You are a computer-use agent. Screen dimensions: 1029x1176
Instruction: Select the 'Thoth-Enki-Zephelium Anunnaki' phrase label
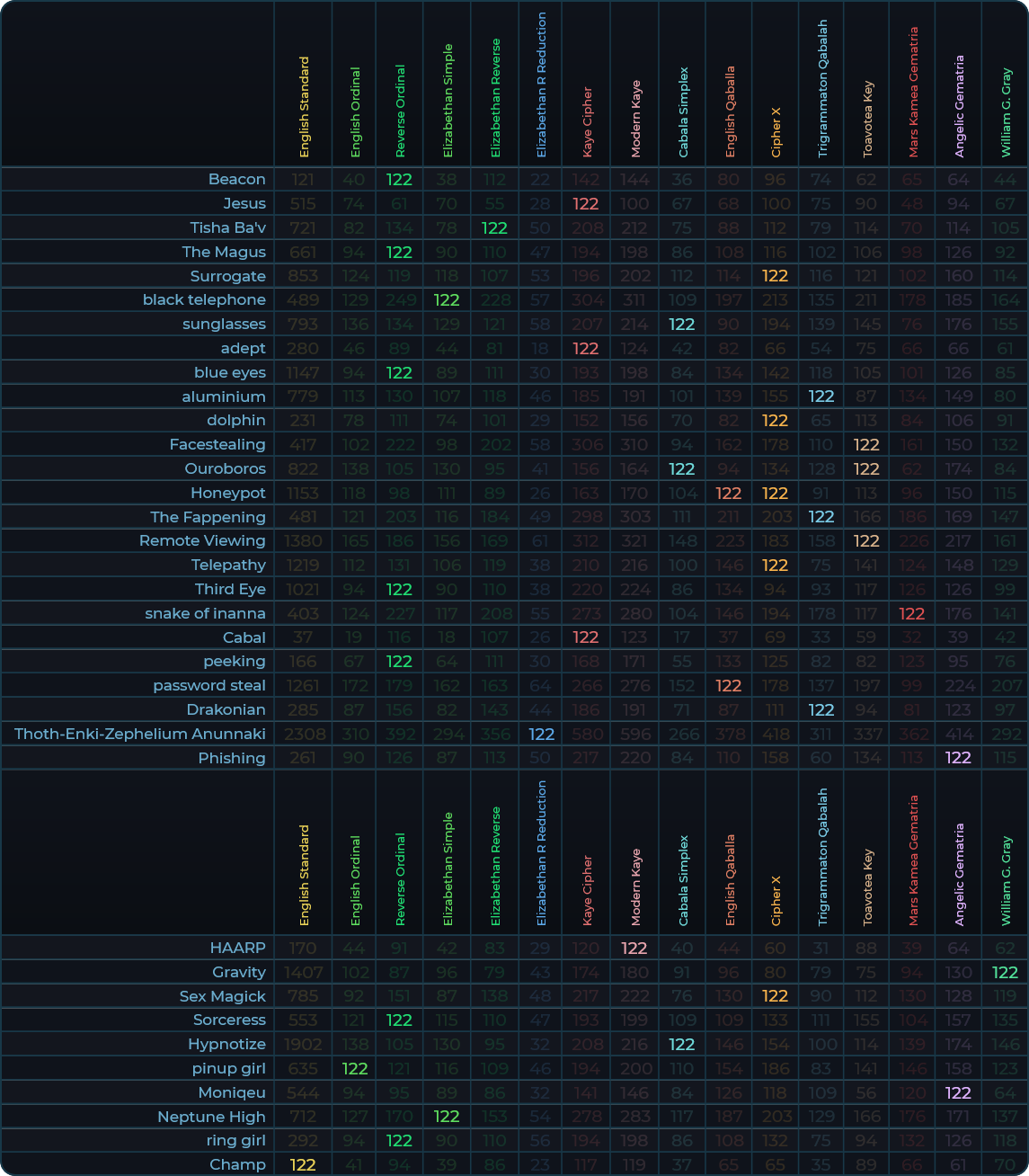[x=140, y=734]
